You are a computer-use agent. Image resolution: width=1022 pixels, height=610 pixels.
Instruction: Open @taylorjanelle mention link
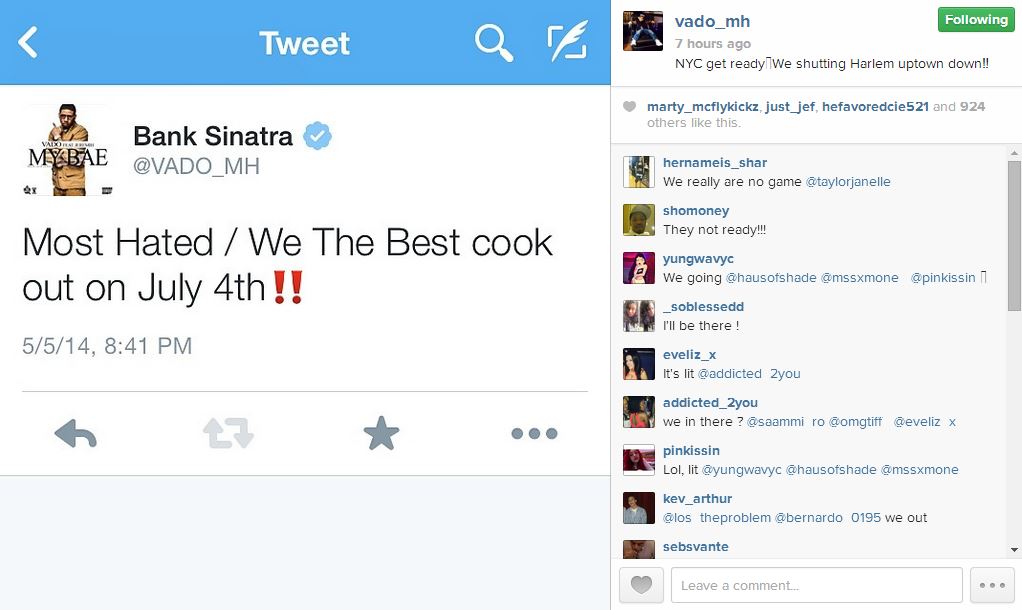848,182
